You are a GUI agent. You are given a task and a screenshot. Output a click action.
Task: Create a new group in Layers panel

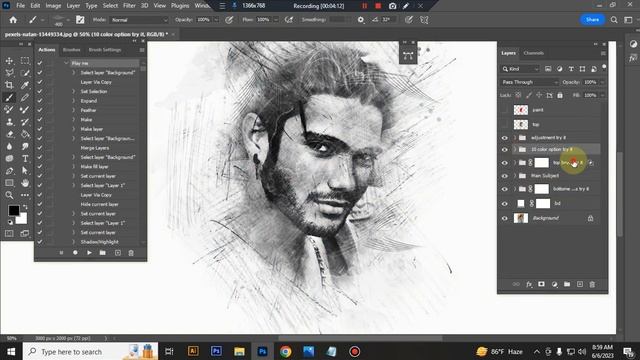[x=567, y=284]
